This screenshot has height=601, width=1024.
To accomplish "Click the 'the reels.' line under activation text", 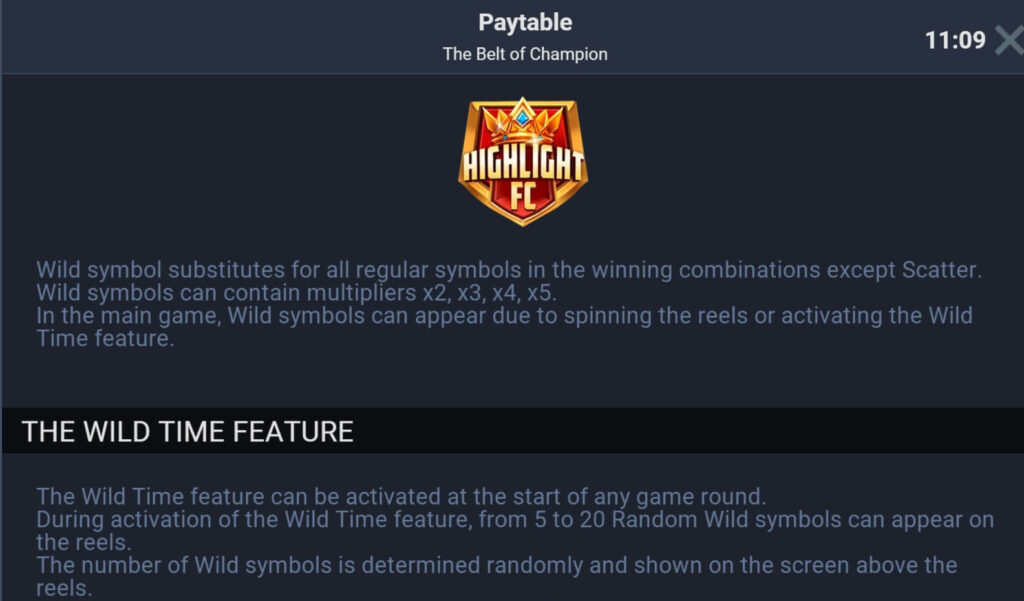I will (x=84, y=542).
